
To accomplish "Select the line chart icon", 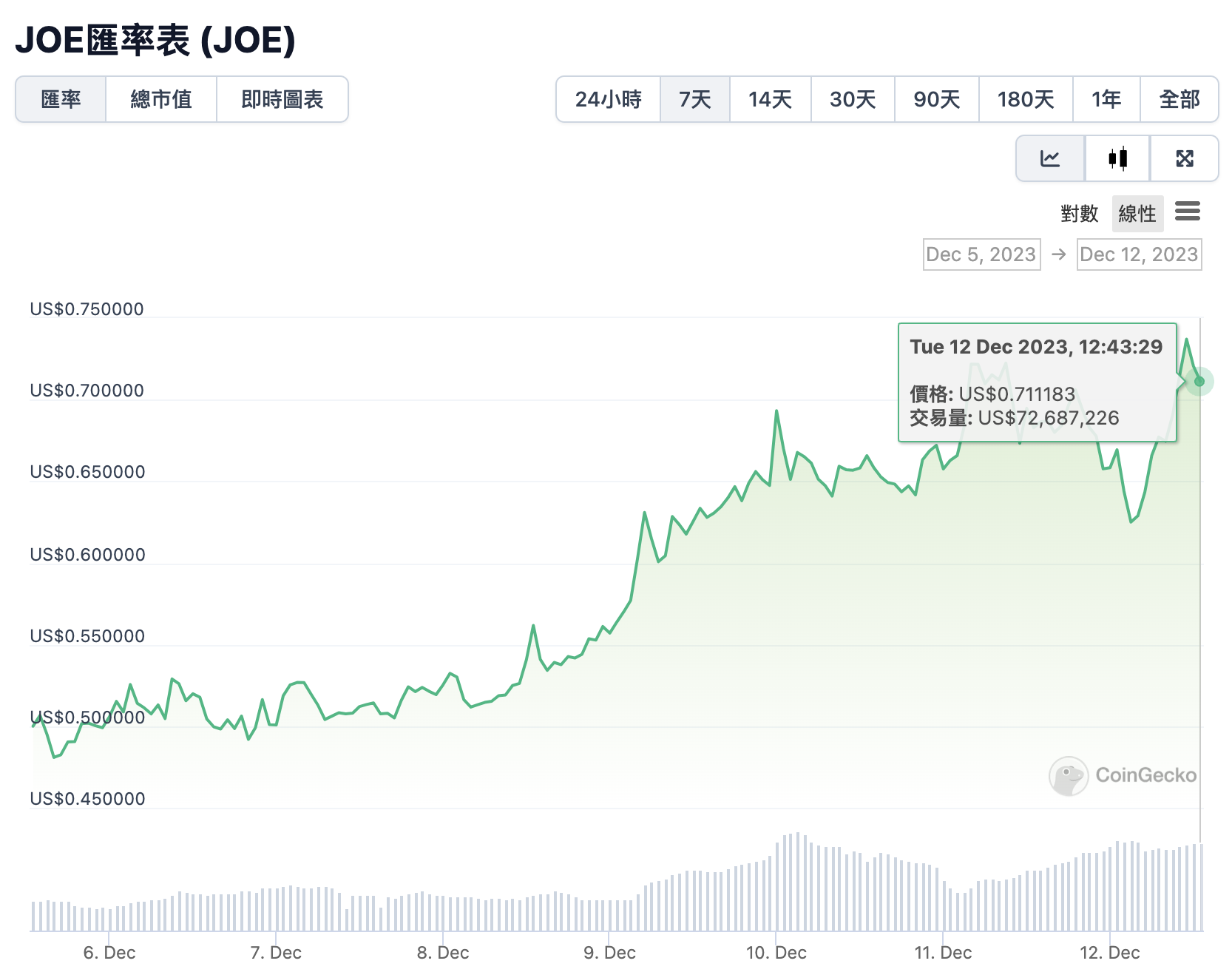I will point(1049,158).
